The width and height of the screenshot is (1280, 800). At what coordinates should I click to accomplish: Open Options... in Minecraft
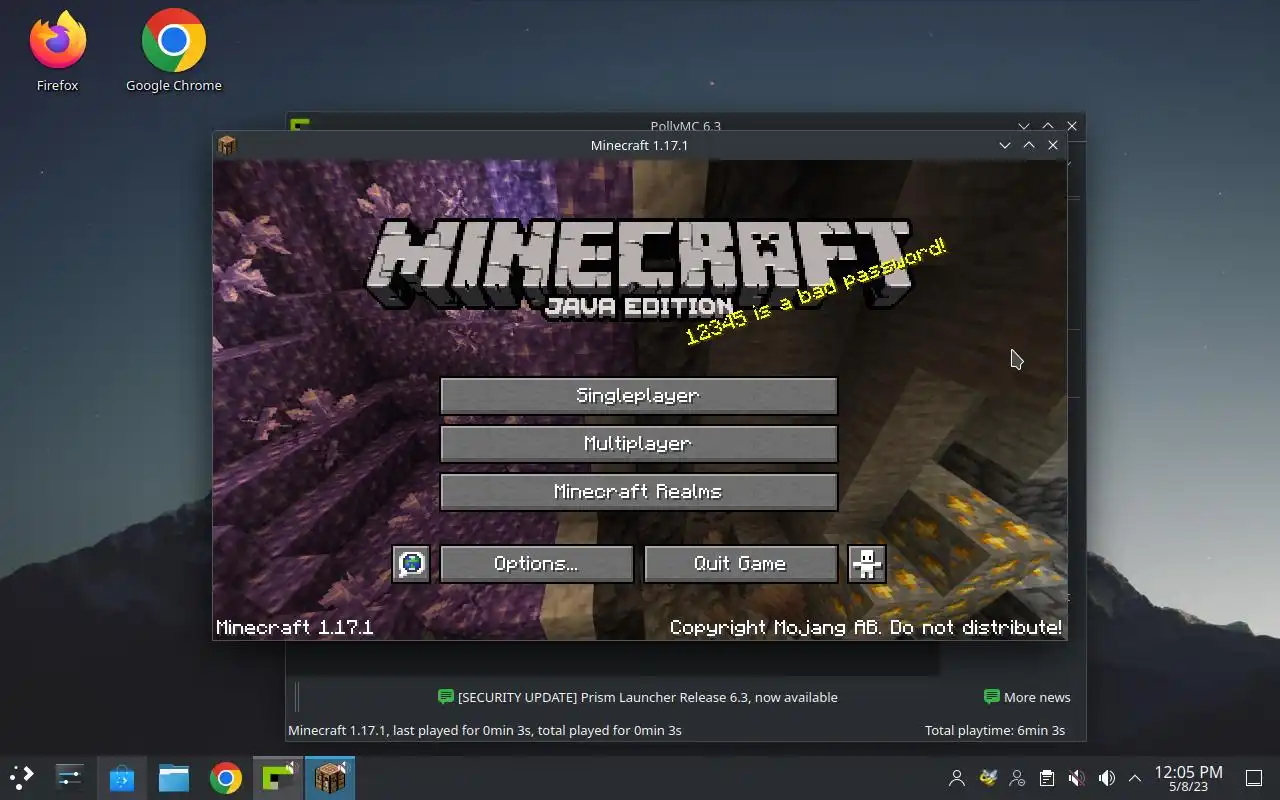536,563
